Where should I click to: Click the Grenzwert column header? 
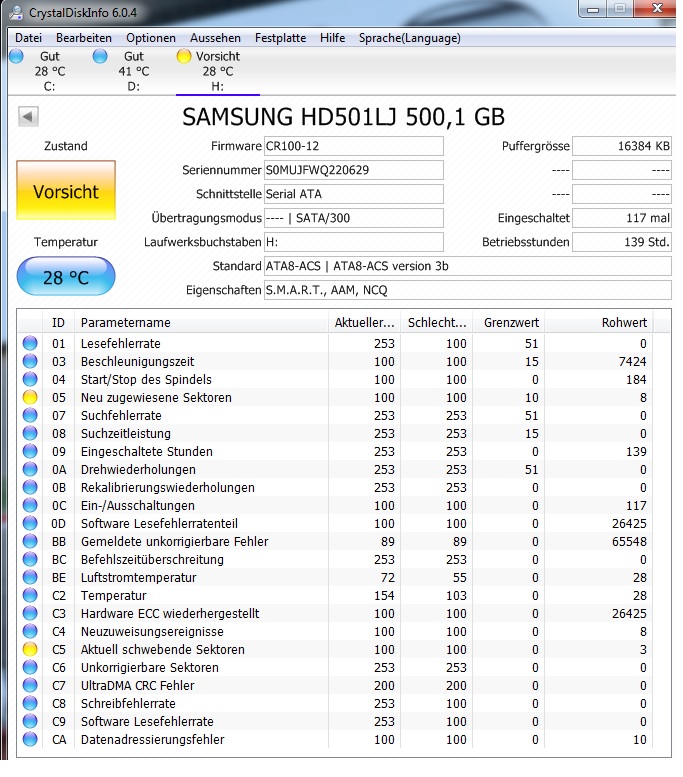(x=509, y=323)
